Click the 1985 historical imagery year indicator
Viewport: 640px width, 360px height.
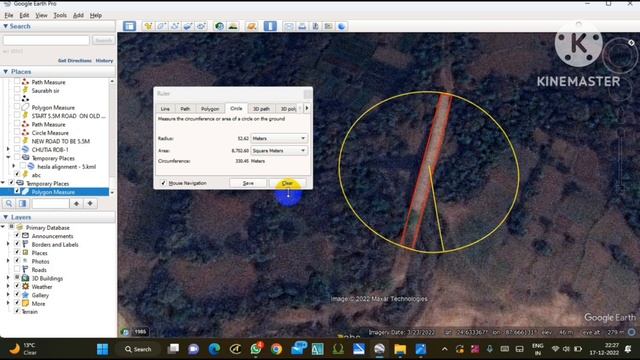[140, 332]
